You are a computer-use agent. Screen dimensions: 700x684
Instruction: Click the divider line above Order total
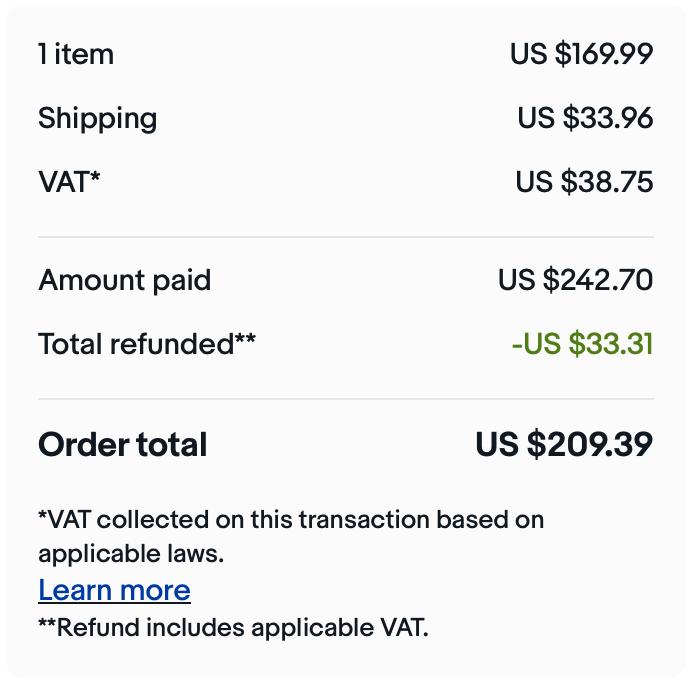pyautogui.click(x=346, y=399)
